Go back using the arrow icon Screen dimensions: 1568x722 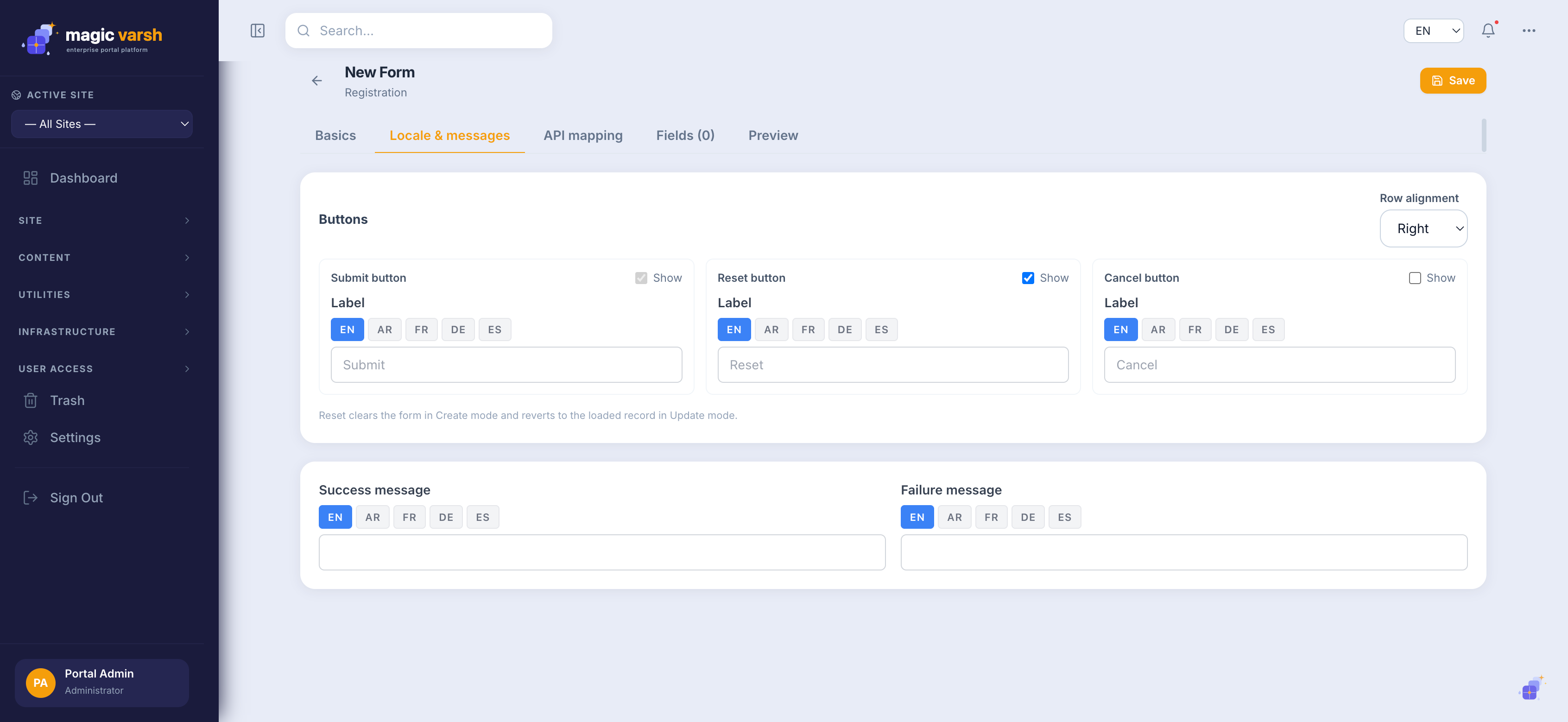[x=316, y=80]
